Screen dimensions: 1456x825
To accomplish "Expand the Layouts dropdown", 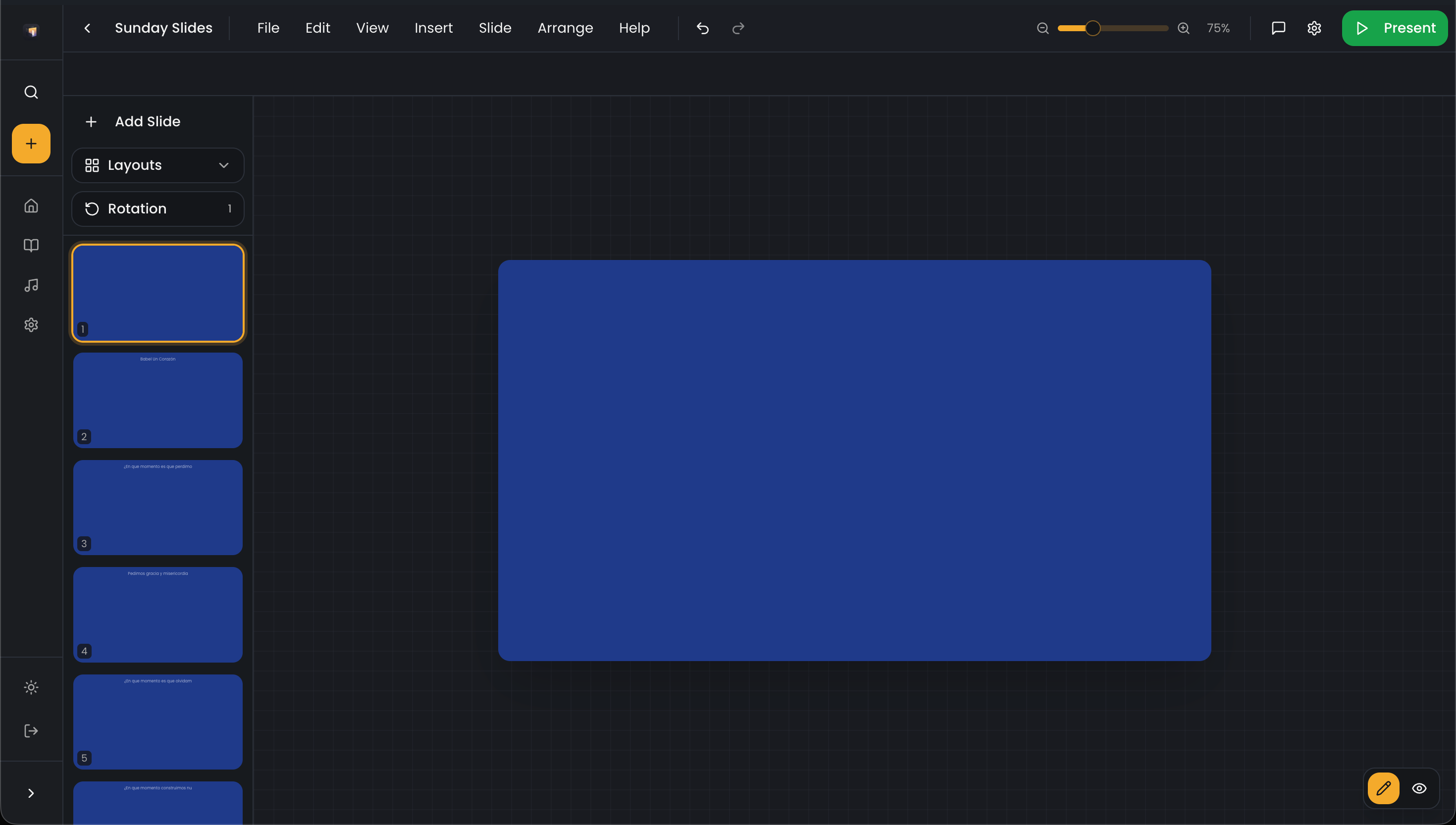I will coord(157,165).
